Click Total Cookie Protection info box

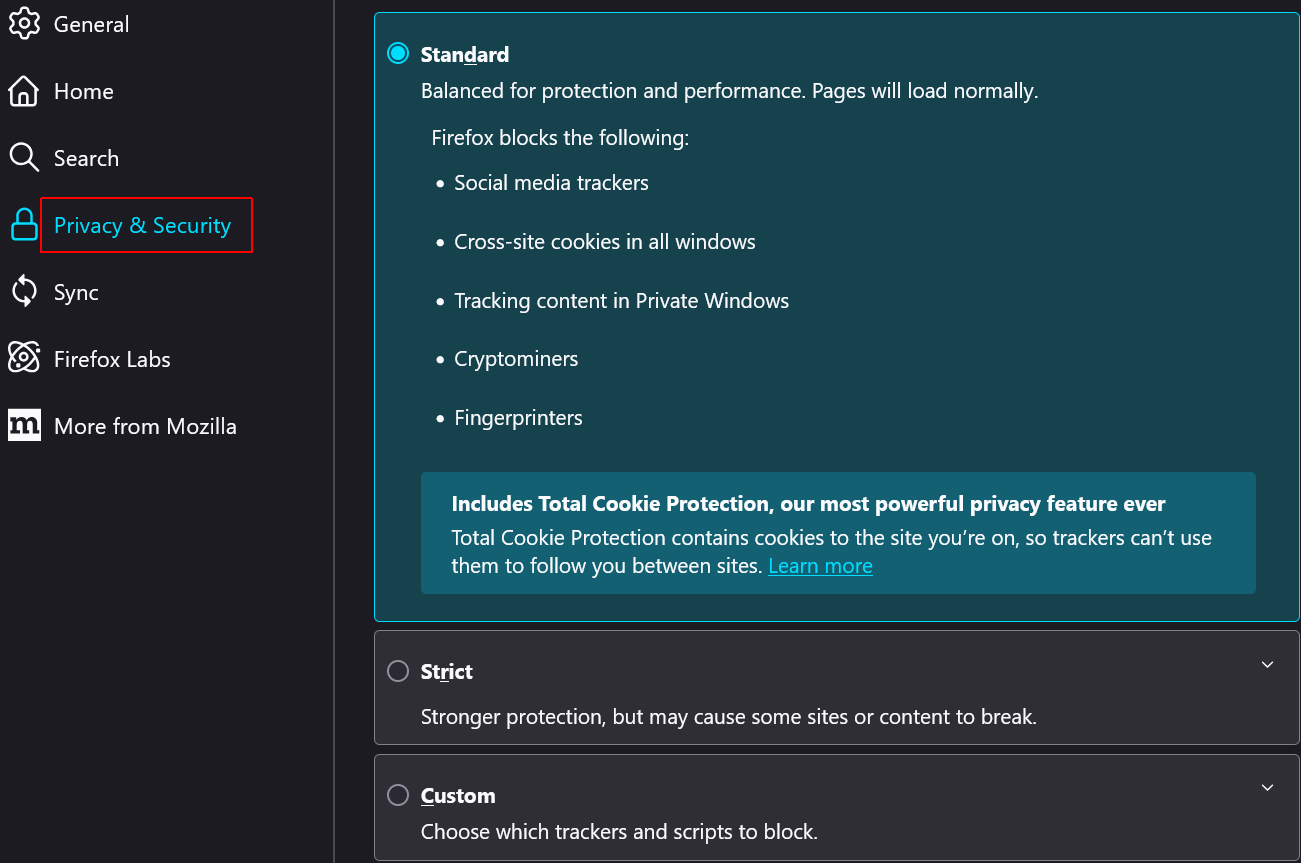point(838,533)
